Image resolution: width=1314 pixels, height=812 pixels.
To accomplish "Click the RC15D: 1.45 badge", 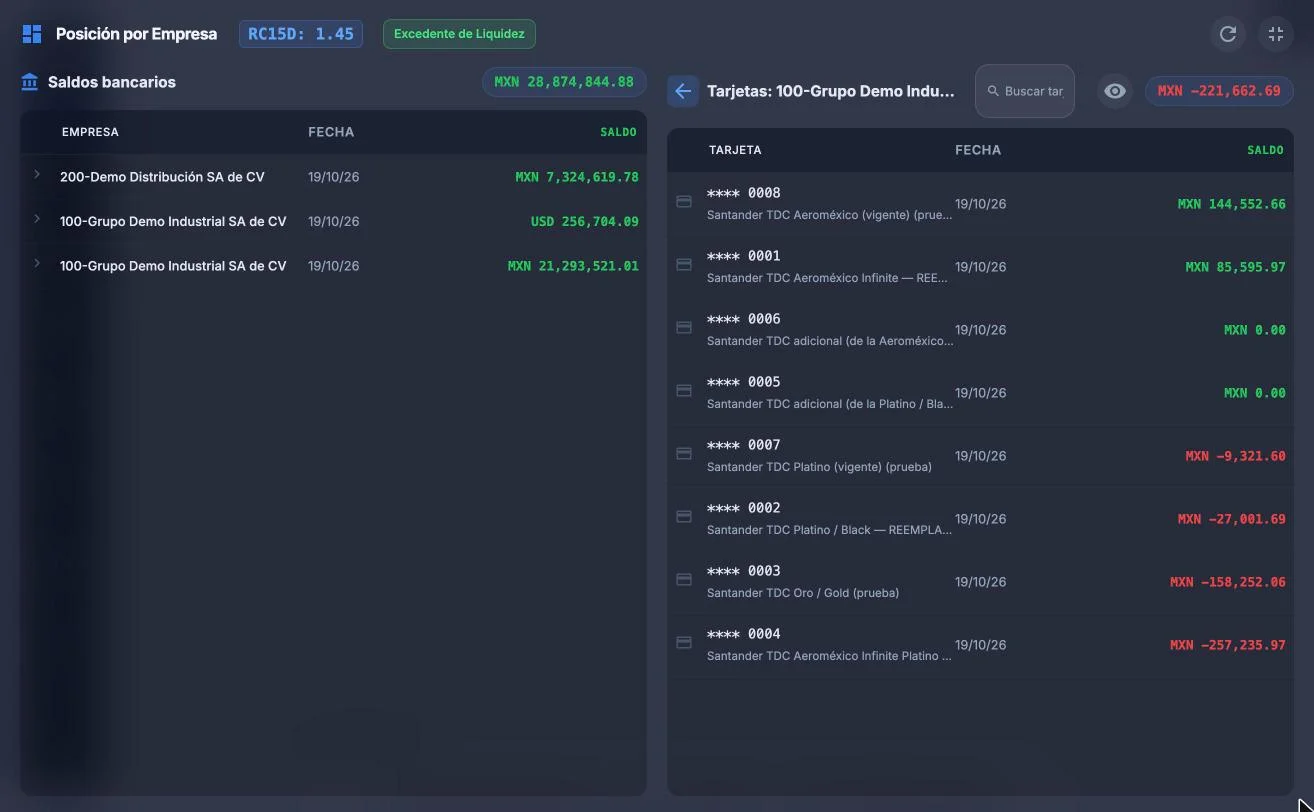I will click(301, 34).
